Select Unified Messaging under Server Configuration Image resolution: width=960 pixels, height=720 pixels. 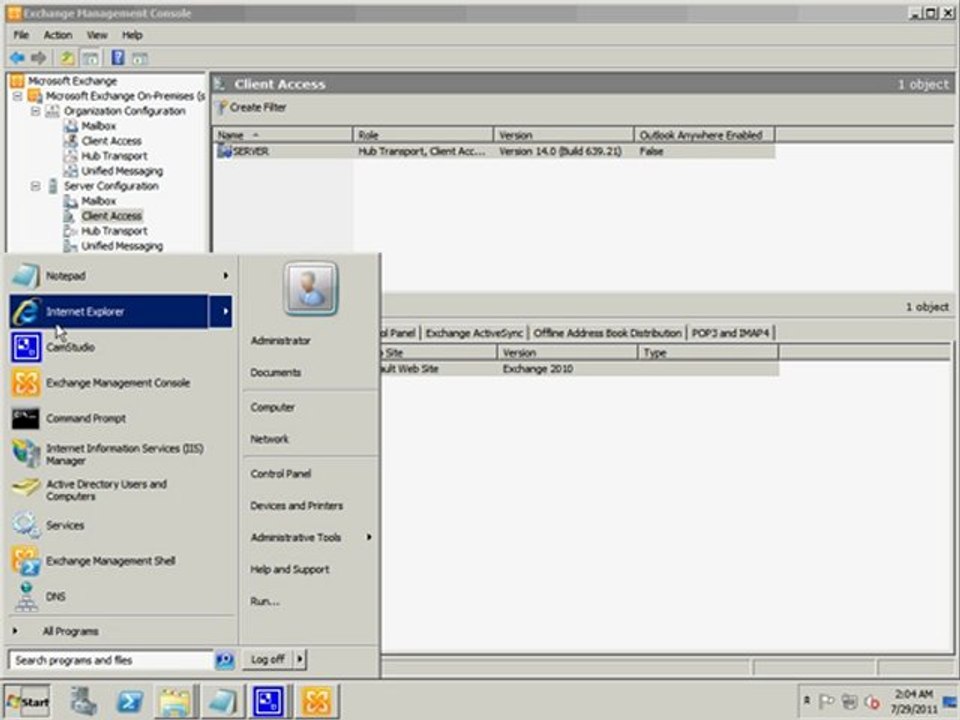click(122, 246)
